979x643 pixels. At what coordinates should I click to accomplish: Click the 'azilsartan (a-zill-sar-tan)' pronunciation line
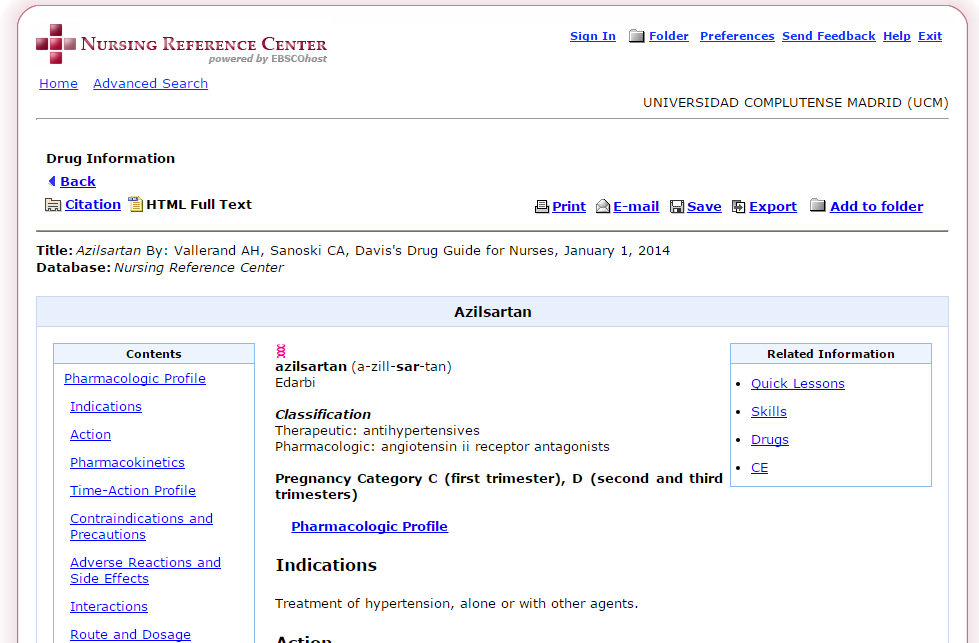(363, 366)
